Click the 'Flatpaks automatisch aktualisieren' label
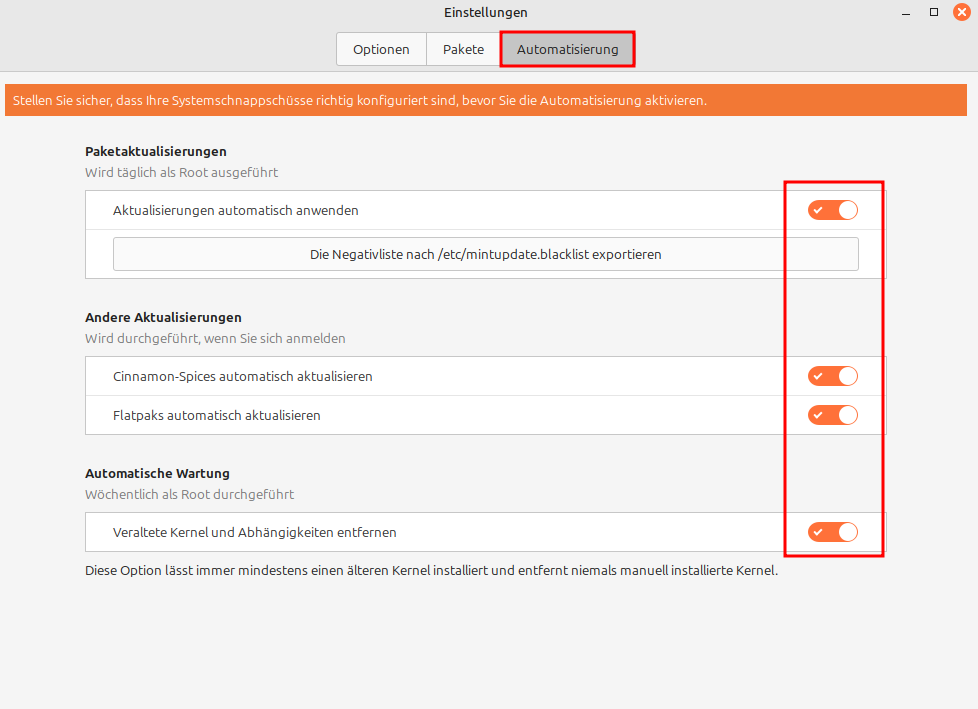 [217, 415]
